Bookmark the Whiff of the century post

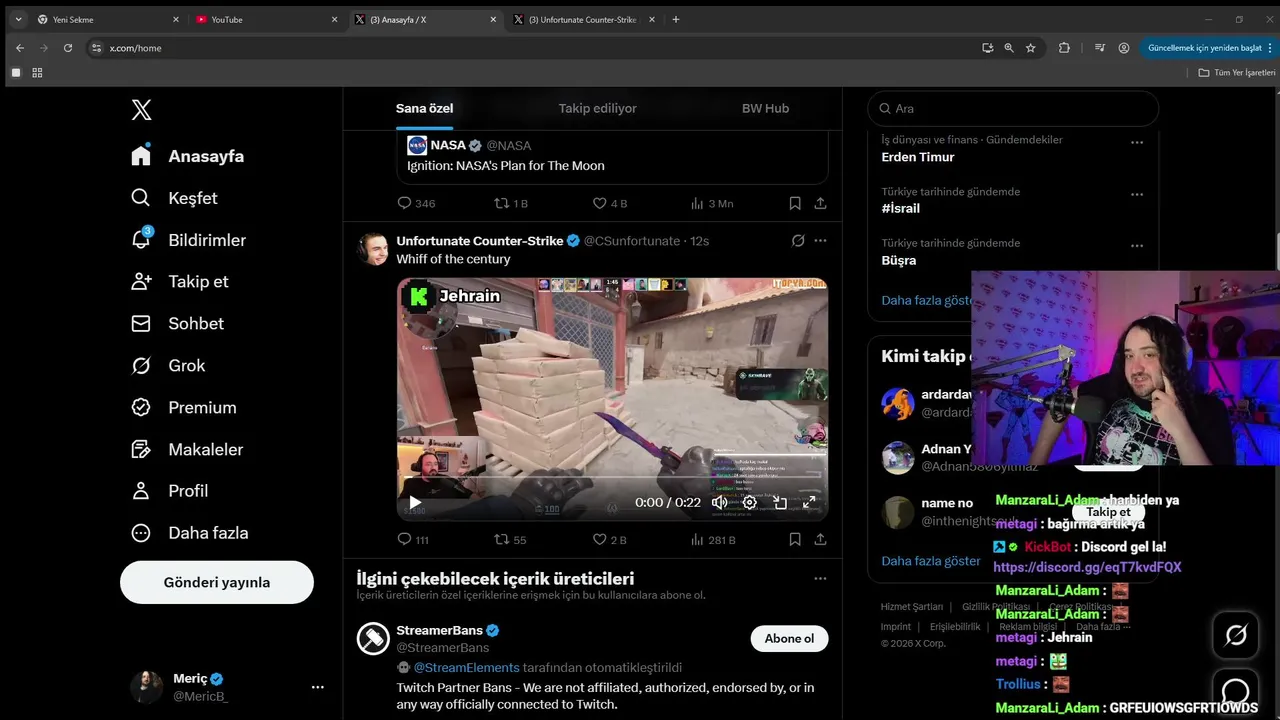coord(795,540)
